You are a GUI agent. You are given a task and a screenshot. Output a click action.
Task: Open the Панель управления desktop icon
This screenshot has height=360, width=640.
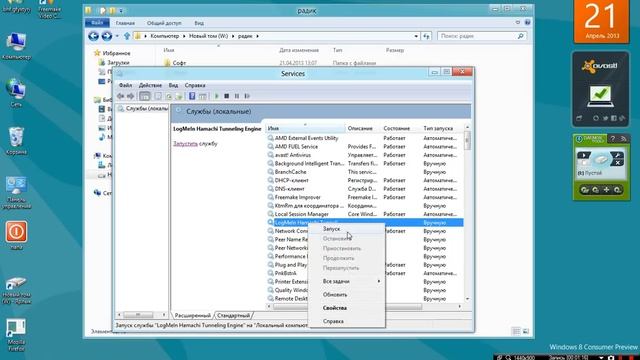(x=16, y=193)
